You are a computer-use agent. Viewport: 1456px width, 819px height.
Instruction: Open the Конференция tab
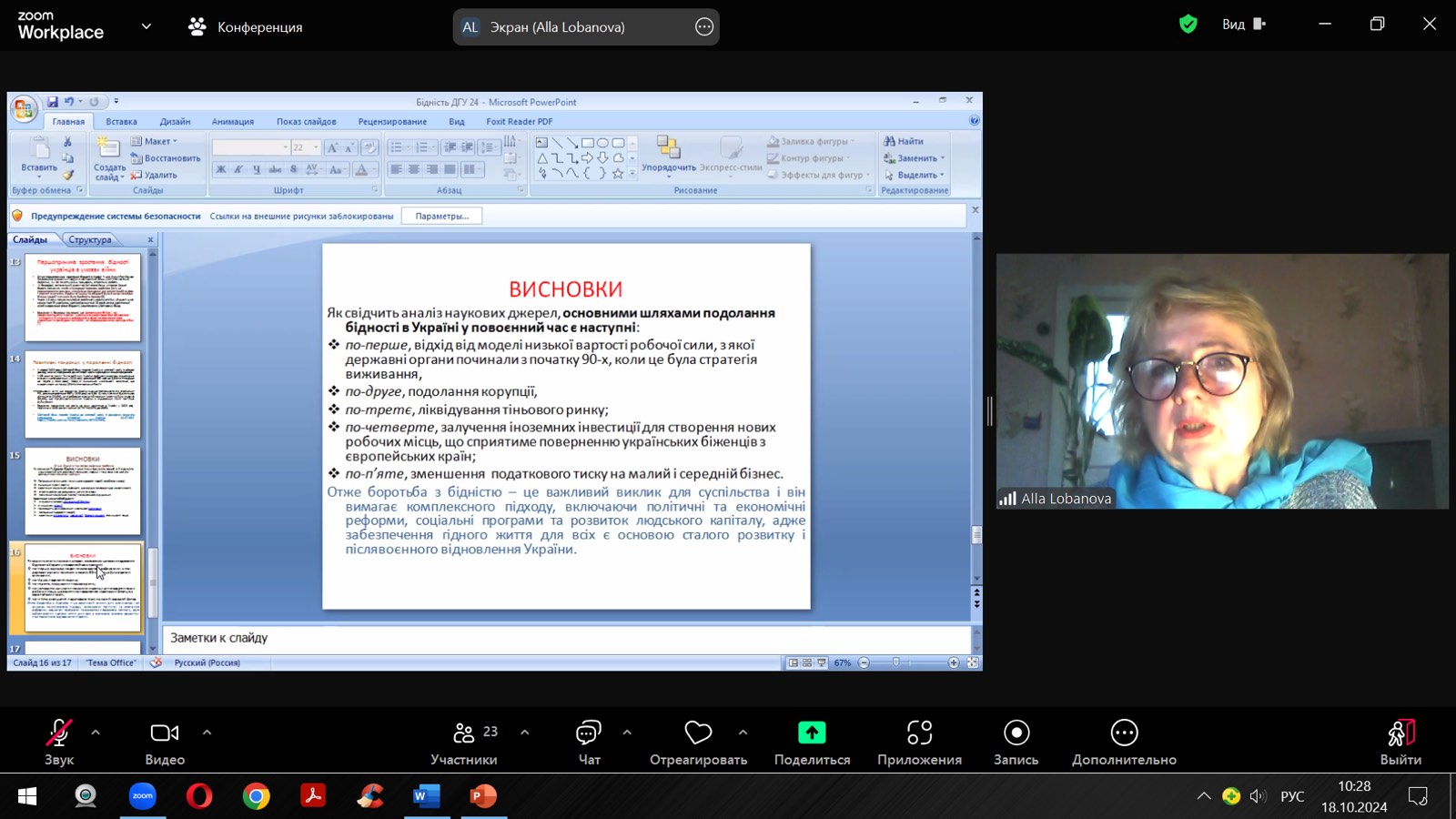pos(246,26)
